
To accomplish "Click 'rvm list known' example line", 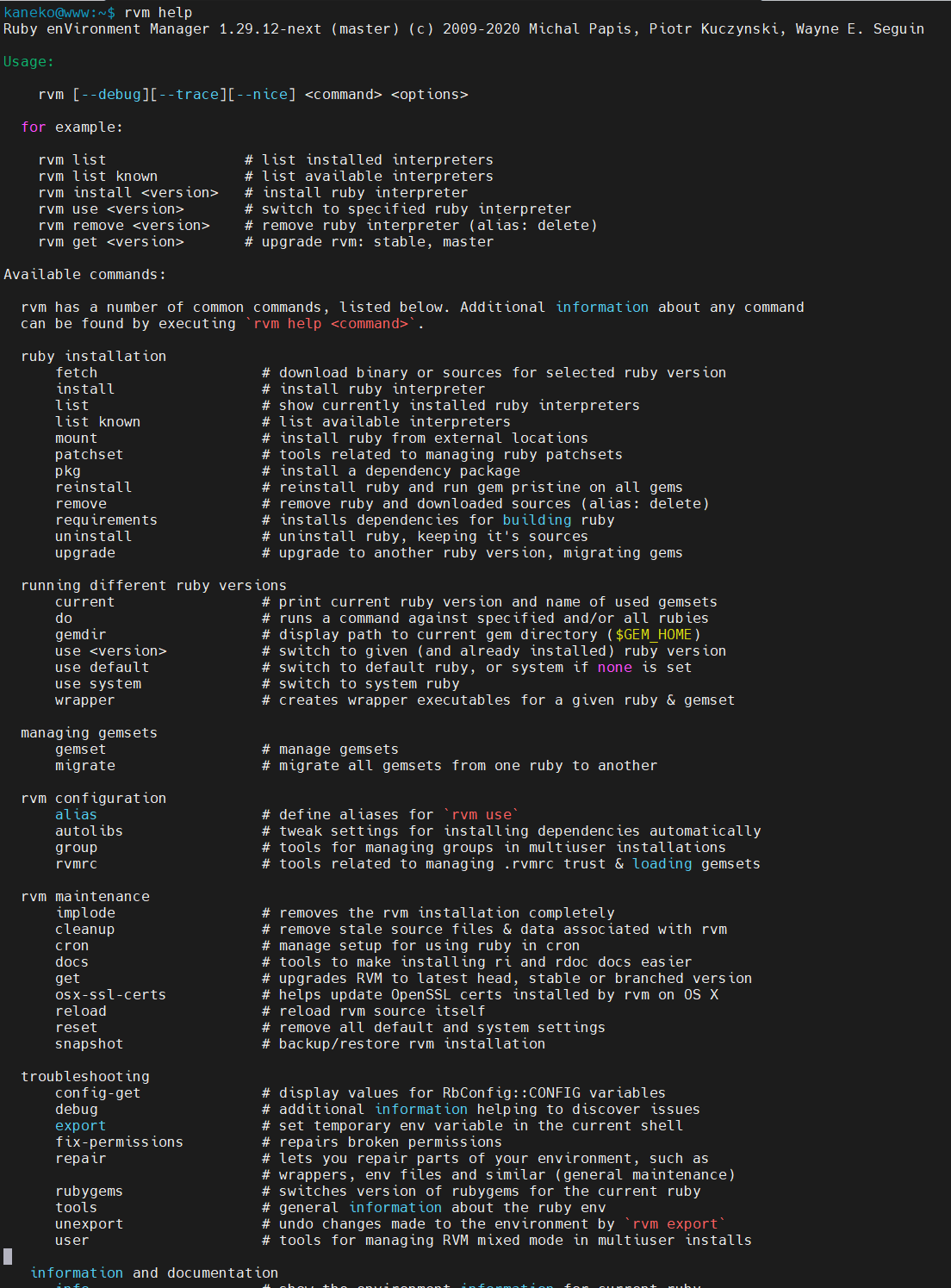I will [x=98, y=177].
